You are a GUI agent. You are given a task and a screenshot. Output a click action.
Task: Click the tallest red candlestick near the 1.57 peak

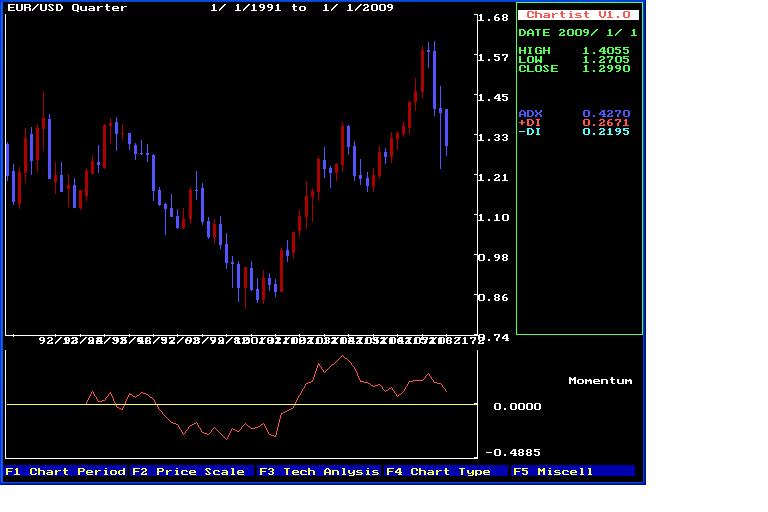(422, 70)
